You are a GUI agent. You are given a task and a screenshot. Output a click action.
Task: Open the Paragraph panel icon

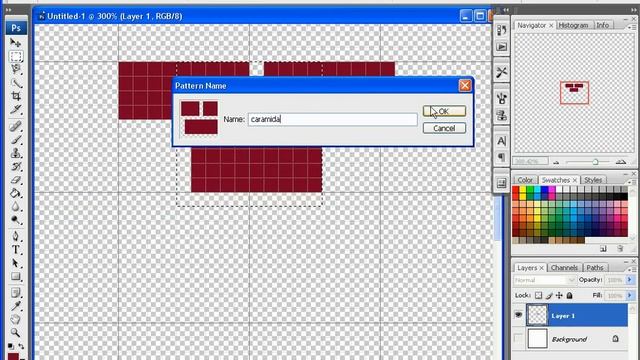tap(502, 157)
